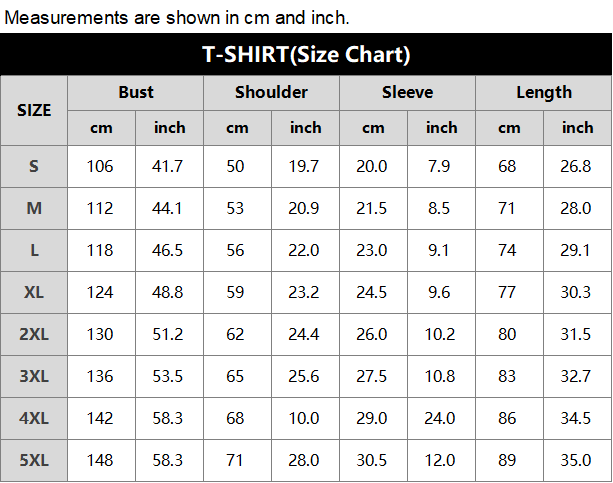This screenshot has width=613, height=483.
Task: Click the 106 bust cm cell
Action: pyautogui.click(x=102, y=167)
